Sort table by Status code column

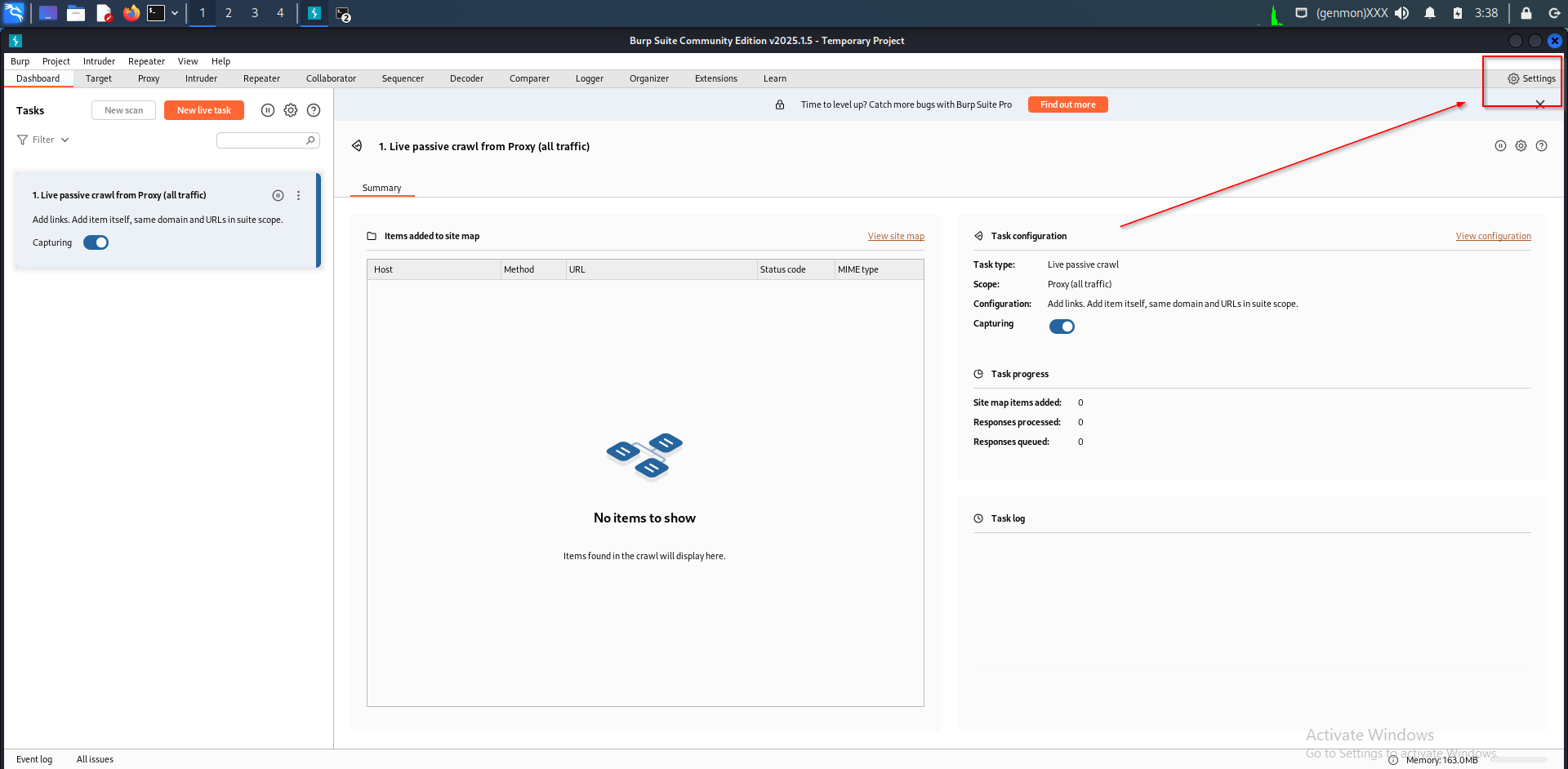coord(795,269)
